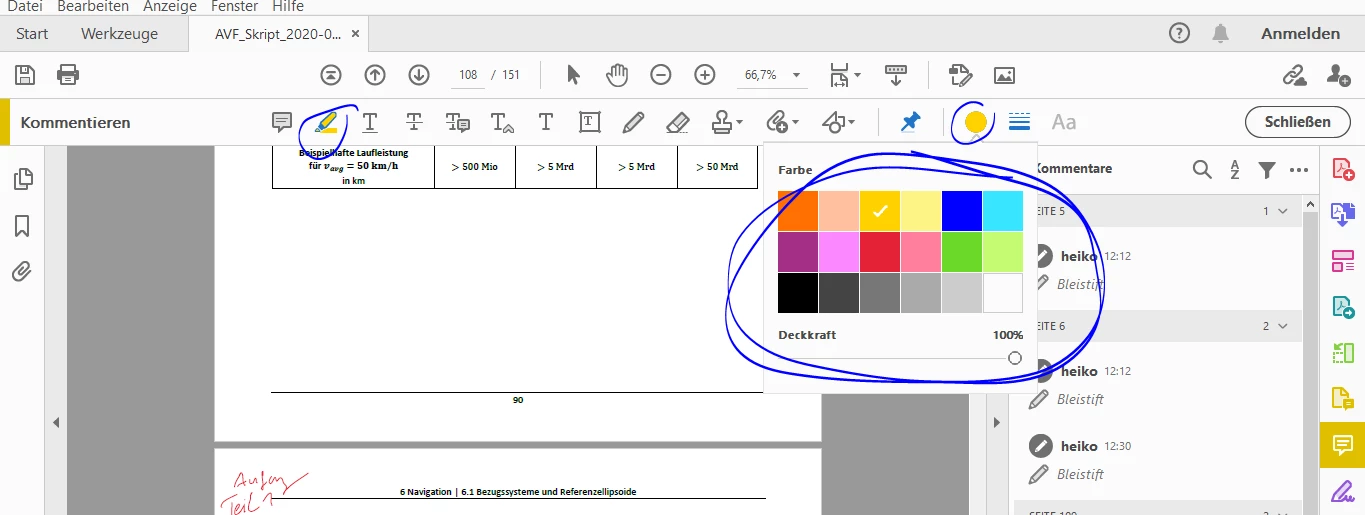Open the comments more options menu

pos(1299,170)
